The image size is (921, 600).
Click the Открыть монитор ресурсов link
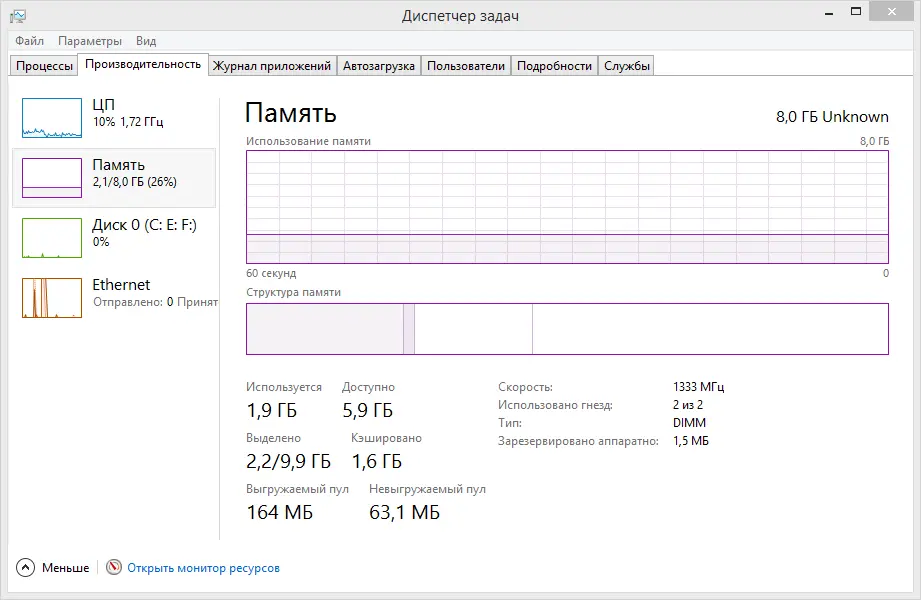(203, 568)
